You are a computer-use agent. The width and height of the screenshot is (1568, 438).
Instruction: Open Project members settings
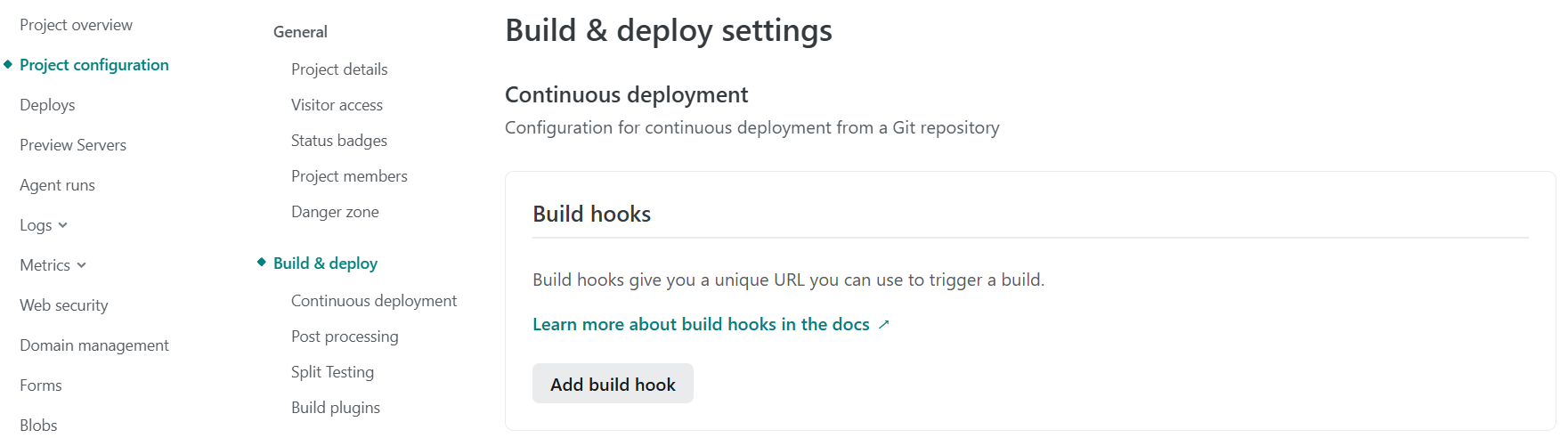pyautogui.click(x=349, y=176)
